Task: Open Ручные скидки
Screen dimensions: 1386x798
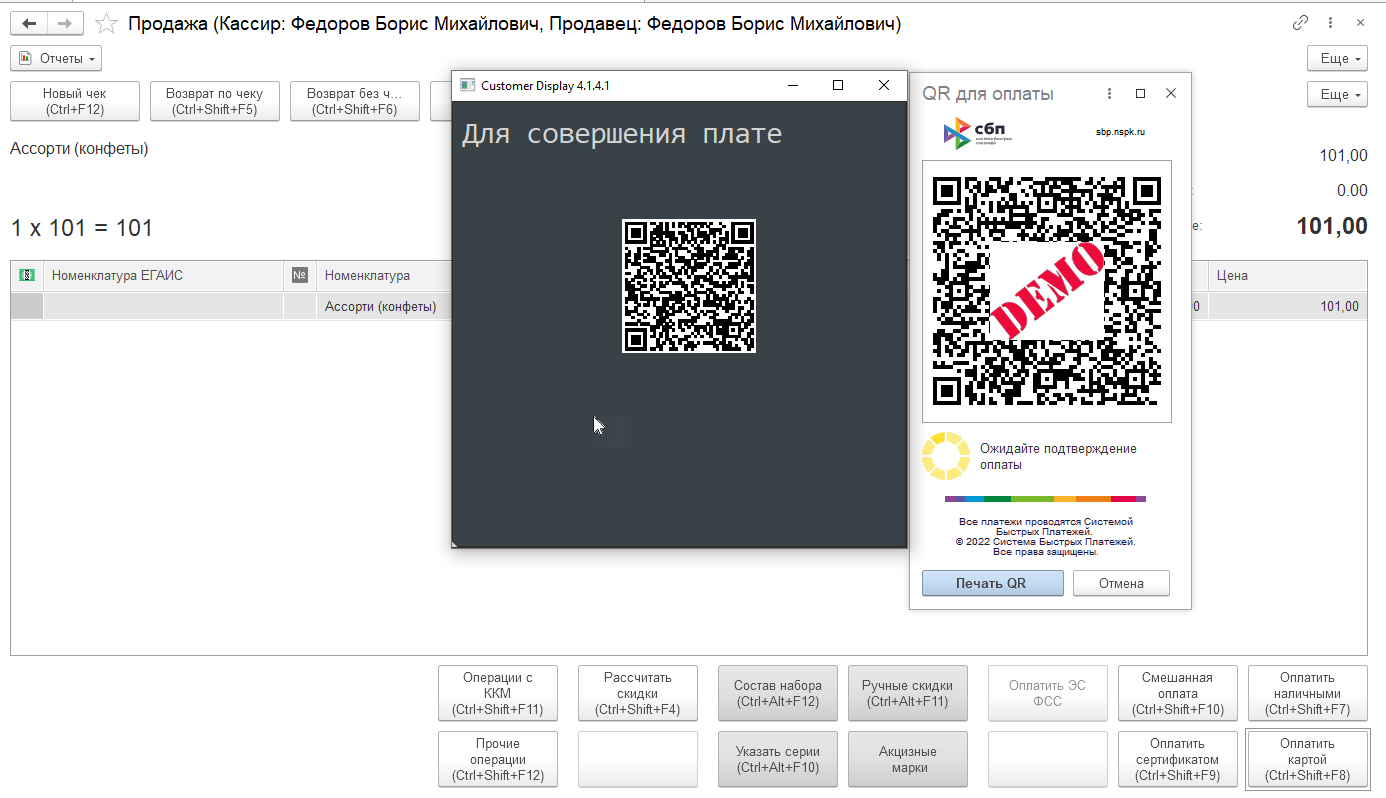Action: pos(908,694)
